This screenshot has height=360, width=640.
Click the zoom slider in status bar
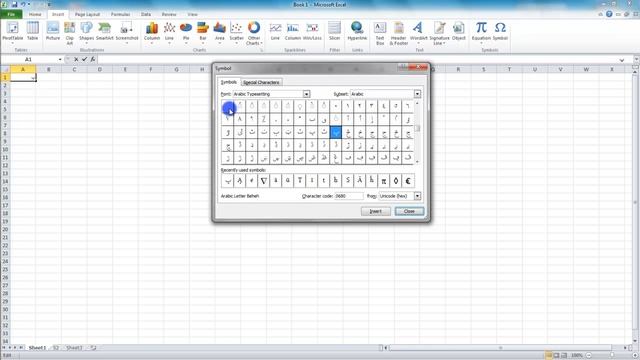(x=611, y=356)
